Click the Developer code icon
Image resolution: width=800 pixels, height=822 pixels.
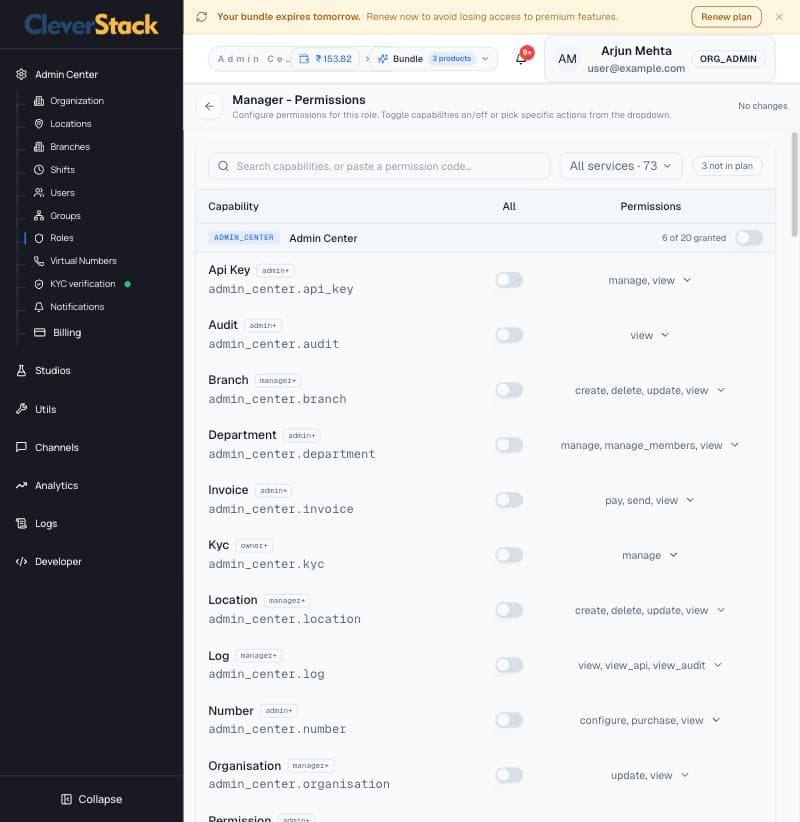click(21, 561)
